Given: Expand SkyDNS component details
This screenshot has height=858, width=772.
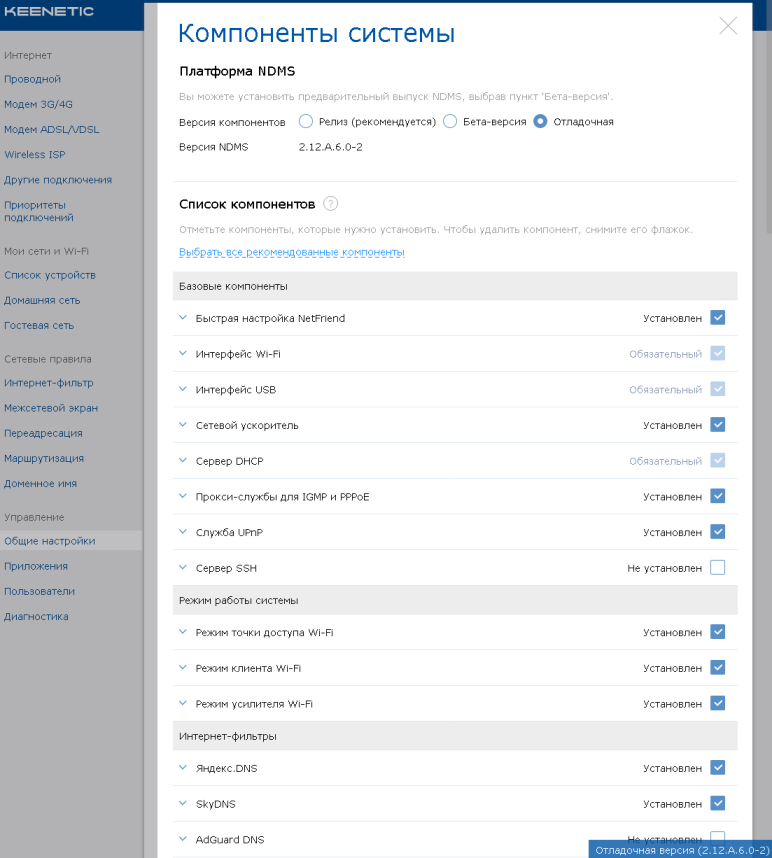Looking at the screenshot, I should click(x=183, y=803).
